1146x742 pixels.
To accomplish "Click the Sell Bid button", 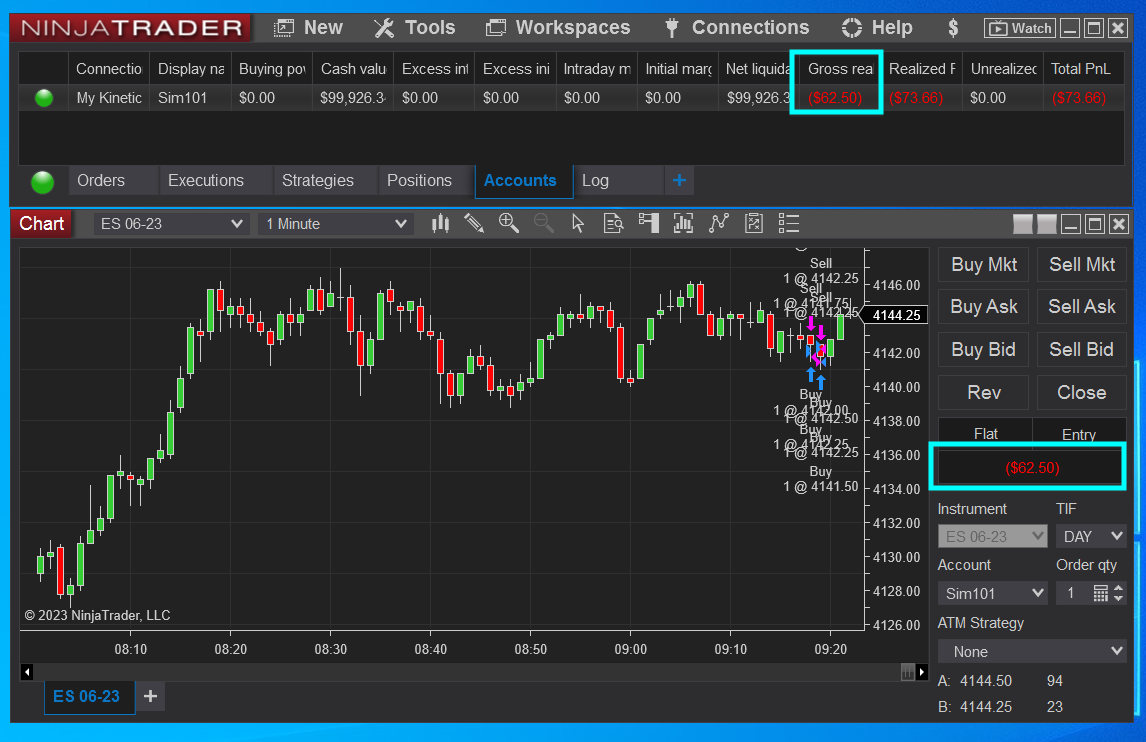I will [x=1082, y=349].
